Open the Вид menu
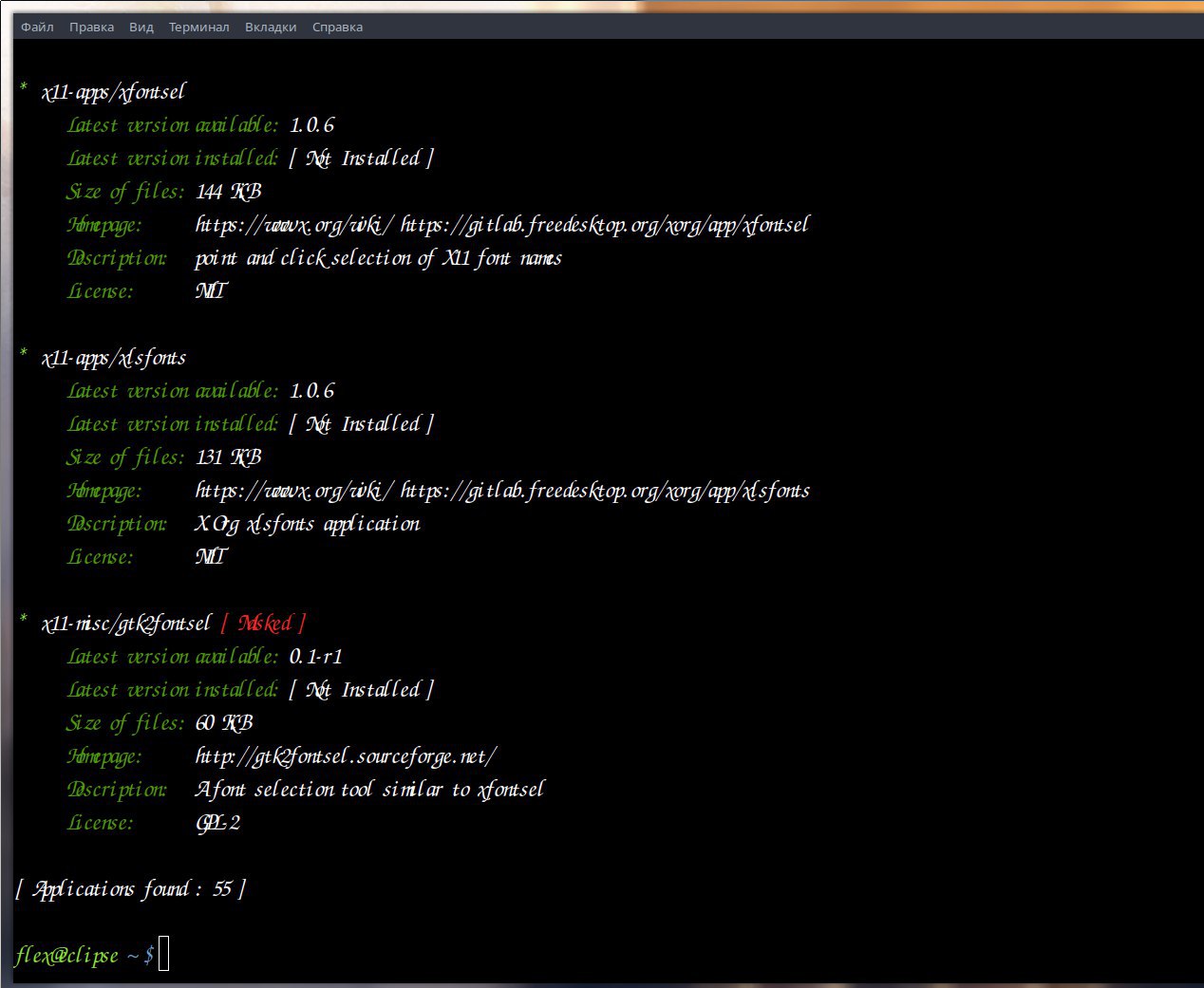Image resolution: width=1204 pixels, height=988 pixels. pyautogui.click(x=141, y=27)
